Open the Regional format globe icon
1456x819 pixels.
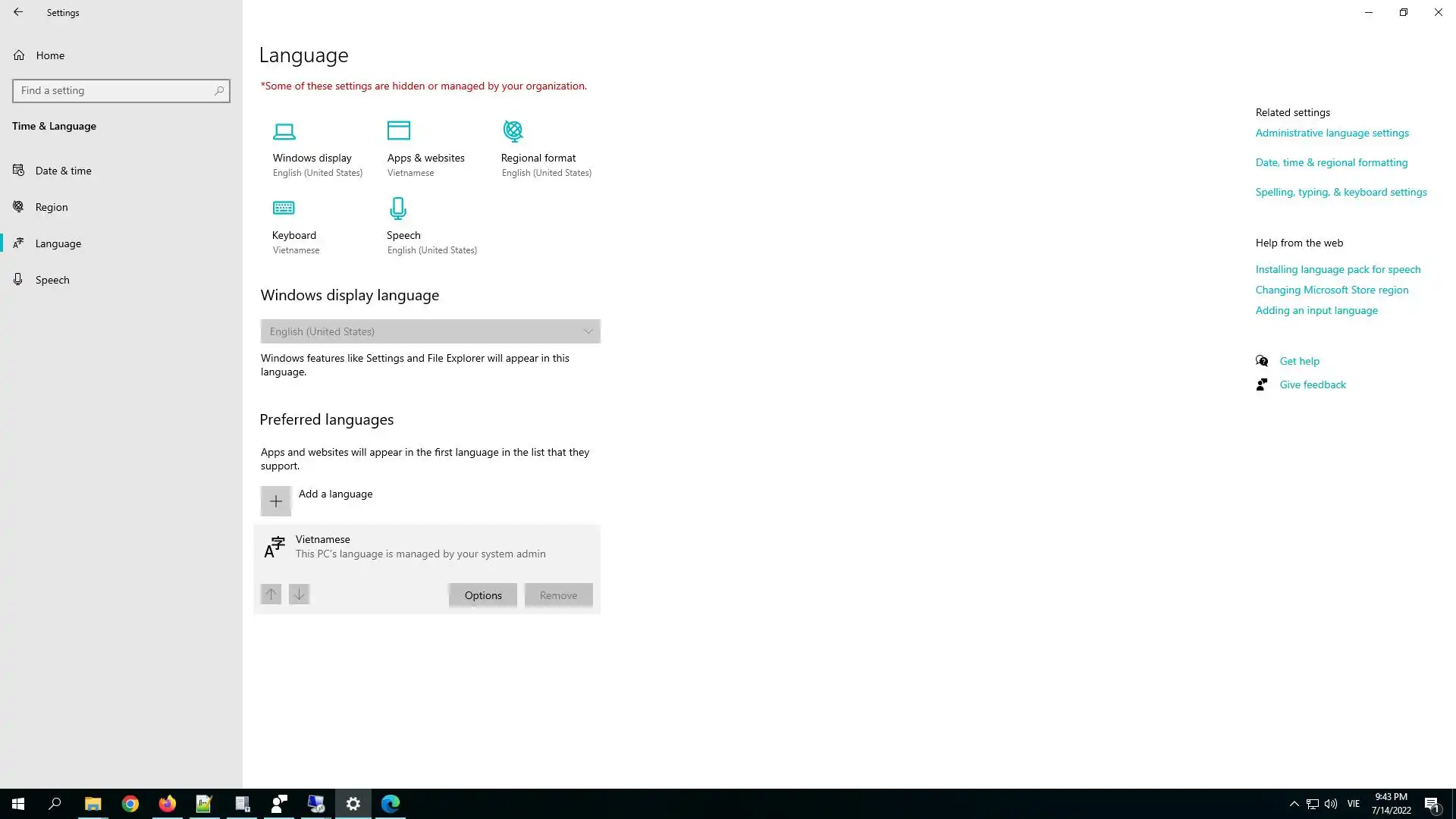pyautogui.click(x=513, y=131)
